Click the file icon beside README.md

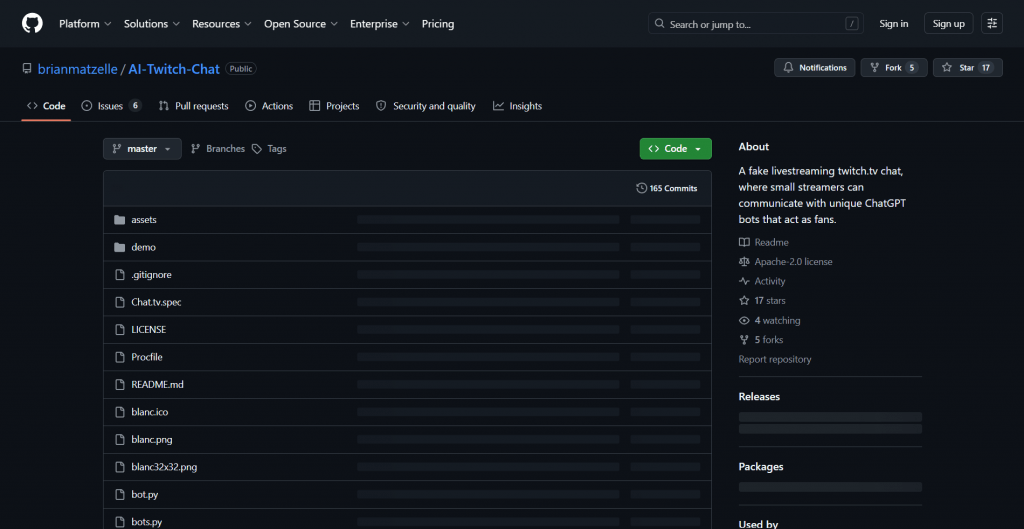pyautogui.click(x=120, y=385)
